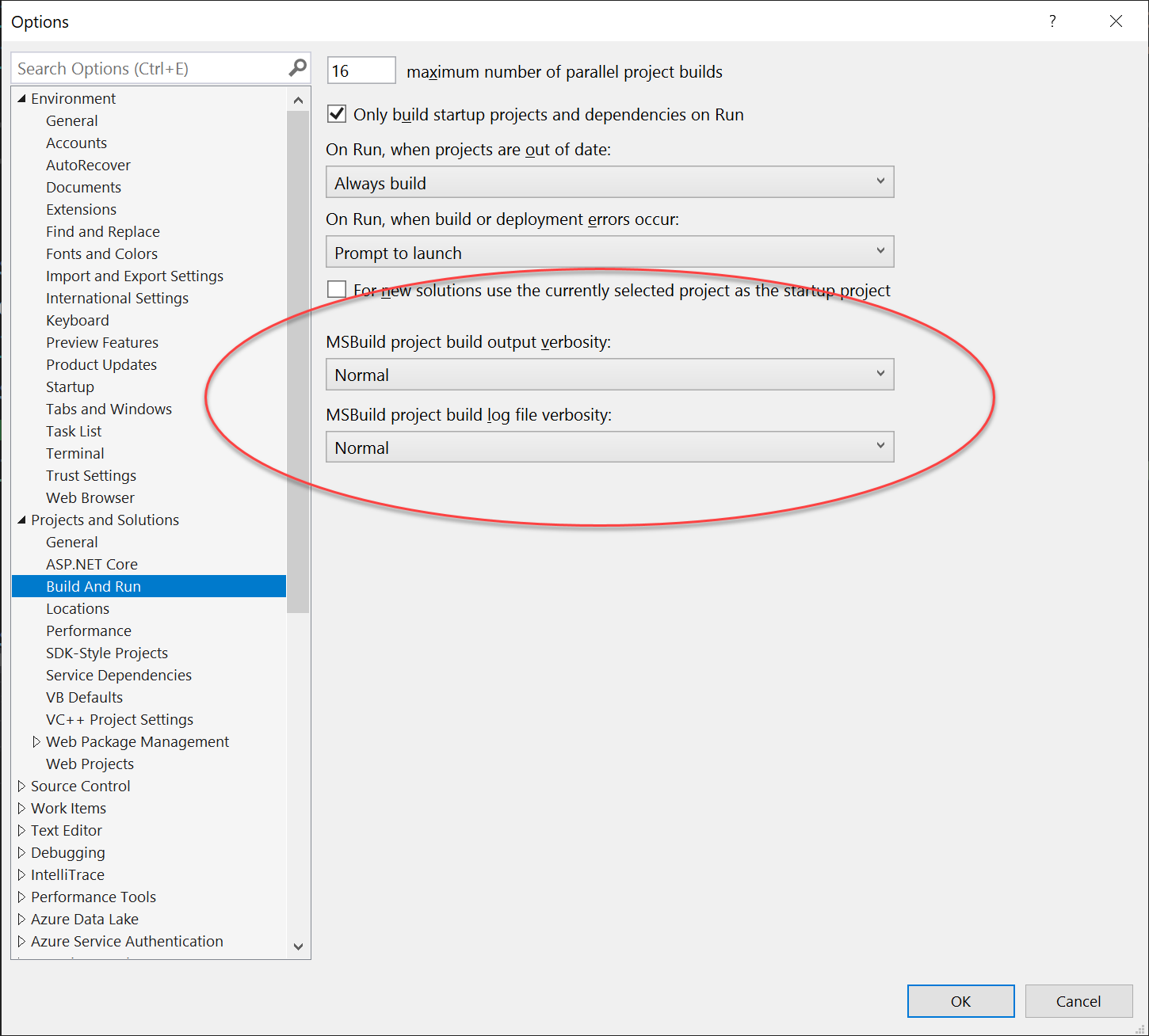Screen dimensions: 1149x1036
Task: Click the tree scrollbar up arrow
Action: pyautogui.click(x=298, y=100)
